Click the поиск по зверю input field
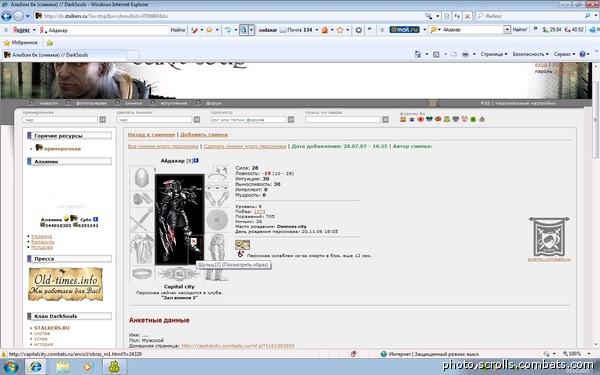Image resolution: width=600 pixels, height=375 pixels. pyautogui.click(x=343, y=120)
